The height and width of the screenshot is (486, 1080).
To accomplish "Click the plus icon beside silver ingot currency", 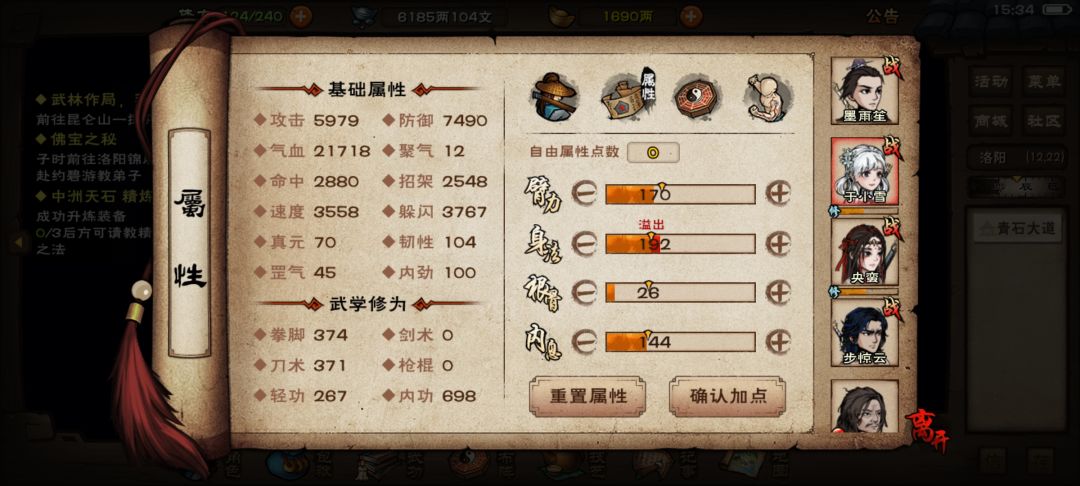I will tap(691, 16).
